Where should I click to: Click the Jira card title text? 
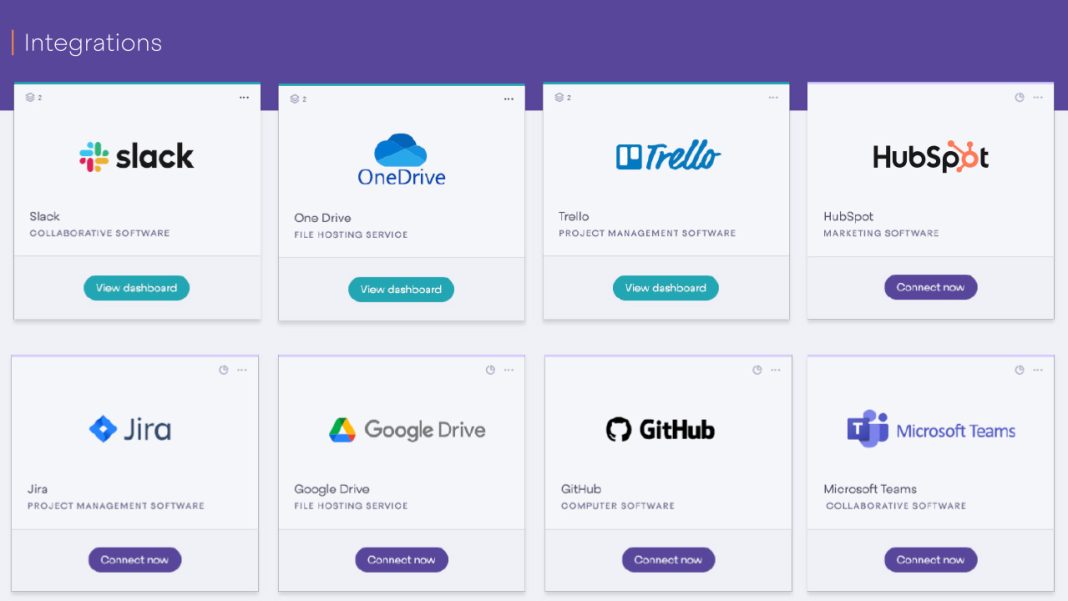pyautogui.click(x=37, y=489)
